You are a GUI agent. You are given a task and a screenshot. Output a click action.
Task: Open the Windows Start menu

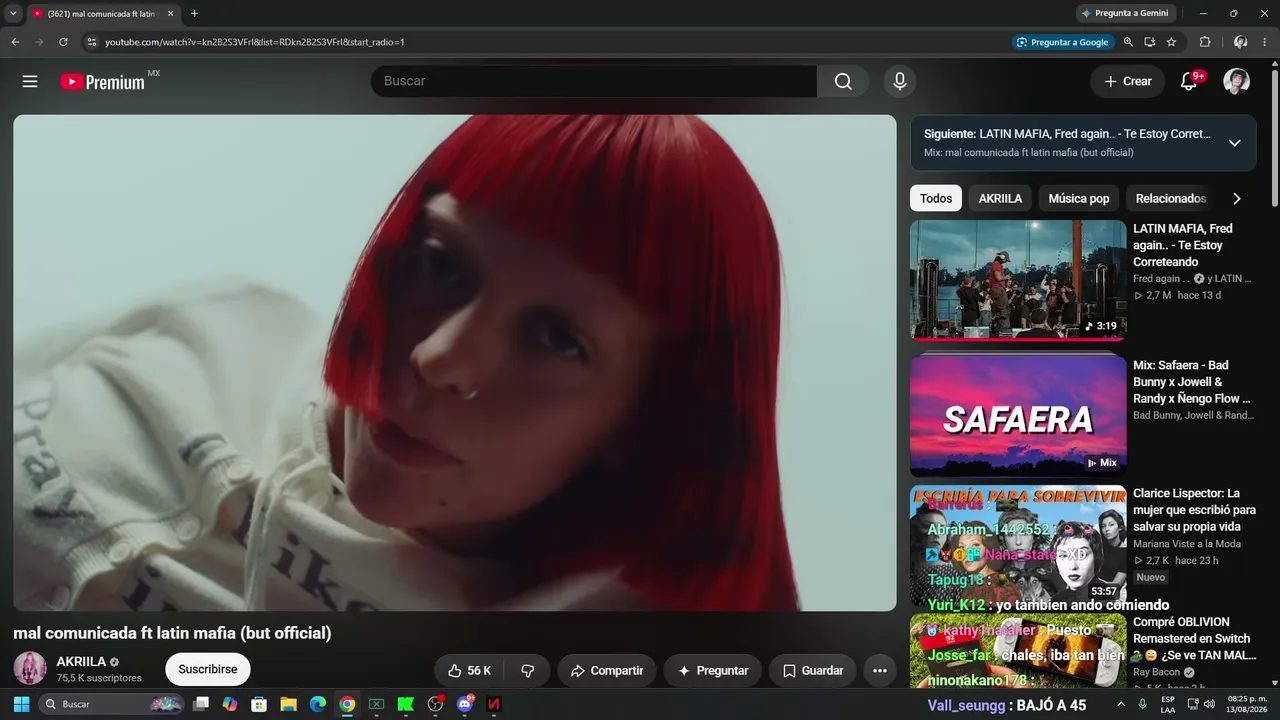pyautogui.click(x=21, y=704)
